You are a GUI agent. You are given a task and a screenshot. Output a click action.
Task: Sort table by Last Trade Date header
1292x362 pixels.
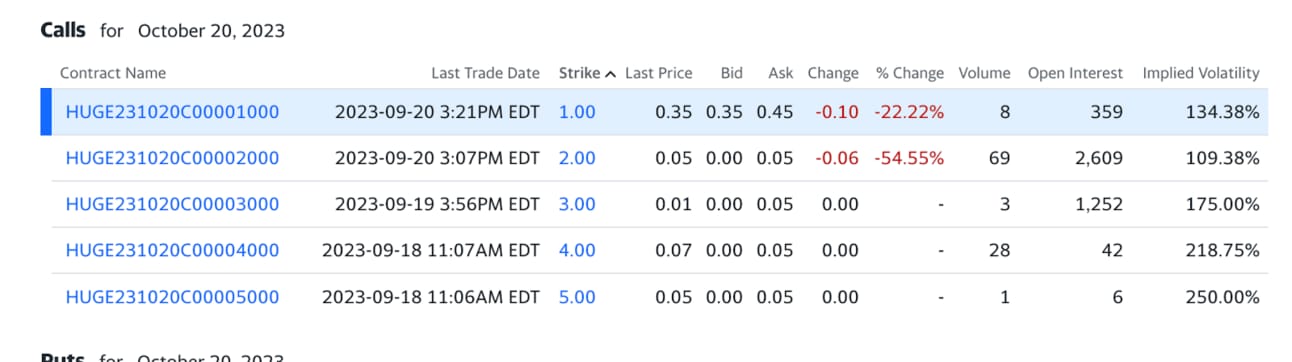tap(485, 73)
